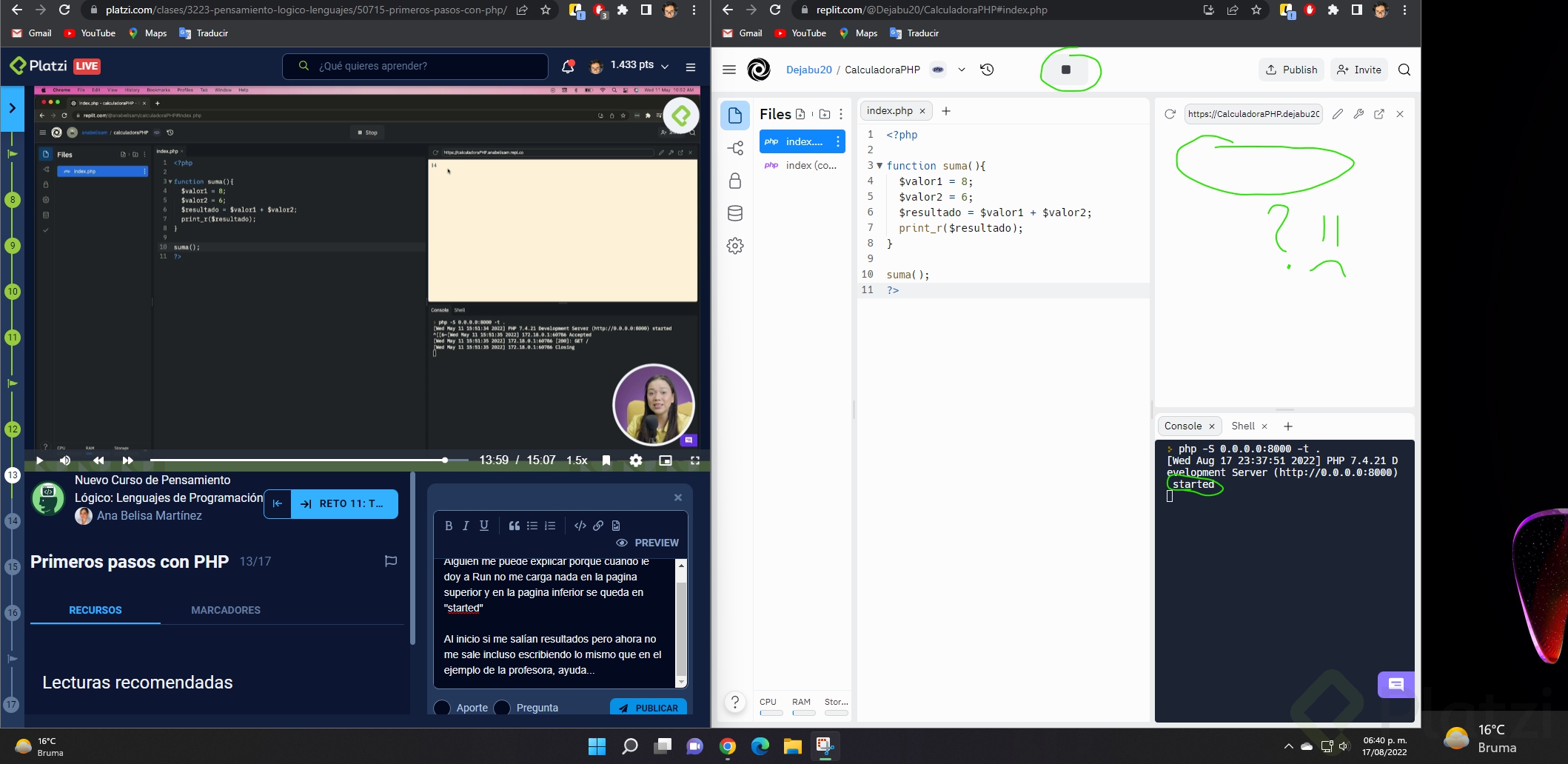Expand the collapsed course sidebar chevron
The image size is (1568, 764).
coord(12,108)
